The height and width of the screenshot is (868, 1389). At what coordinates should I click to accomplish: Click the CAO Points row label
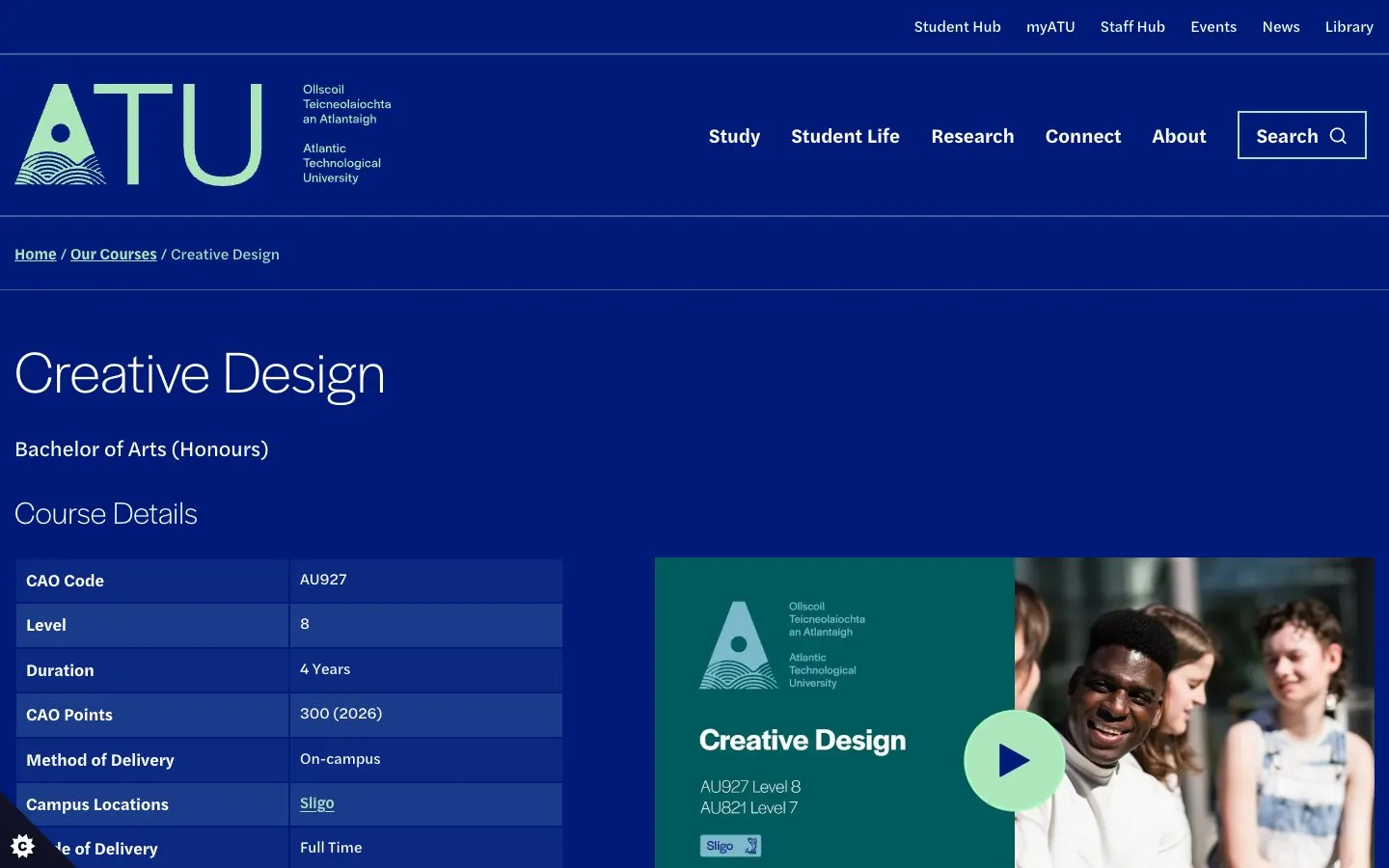coord(69,715)
